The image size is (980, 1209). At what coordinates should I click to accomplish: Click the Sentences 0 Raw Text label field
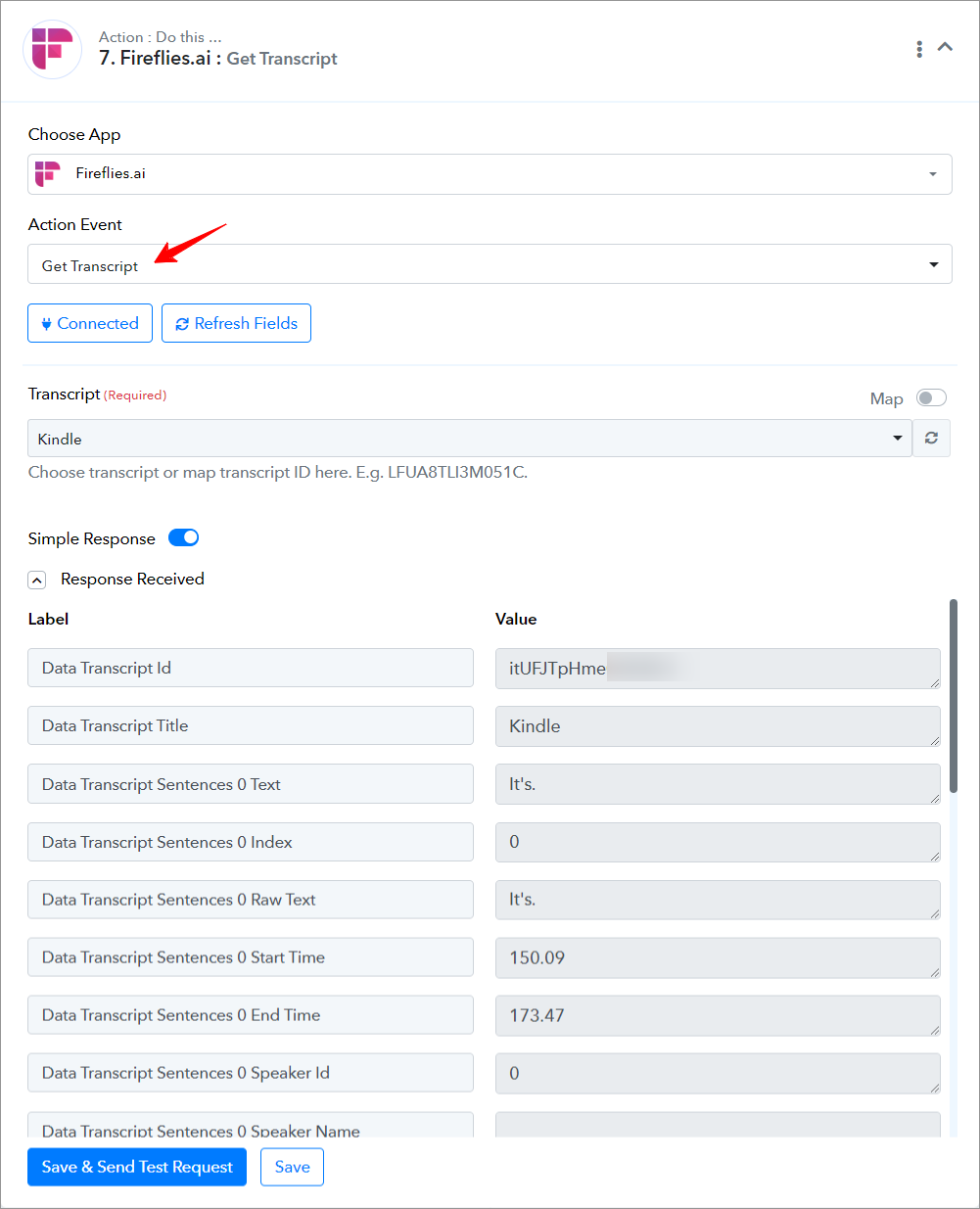(x=251, y=900)
